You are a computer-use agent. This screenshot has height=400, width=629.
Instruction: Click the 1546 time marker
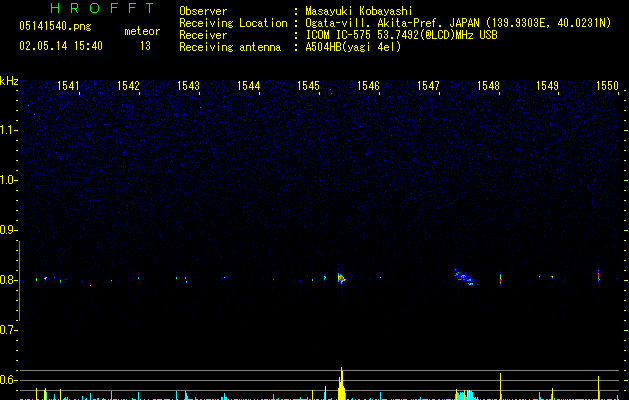click(x=368, y=86)
